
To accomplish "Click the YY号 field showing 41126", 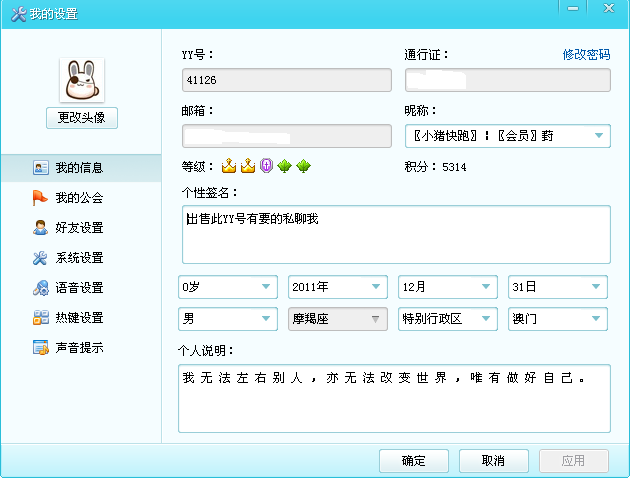I will (x=287, y=80).
